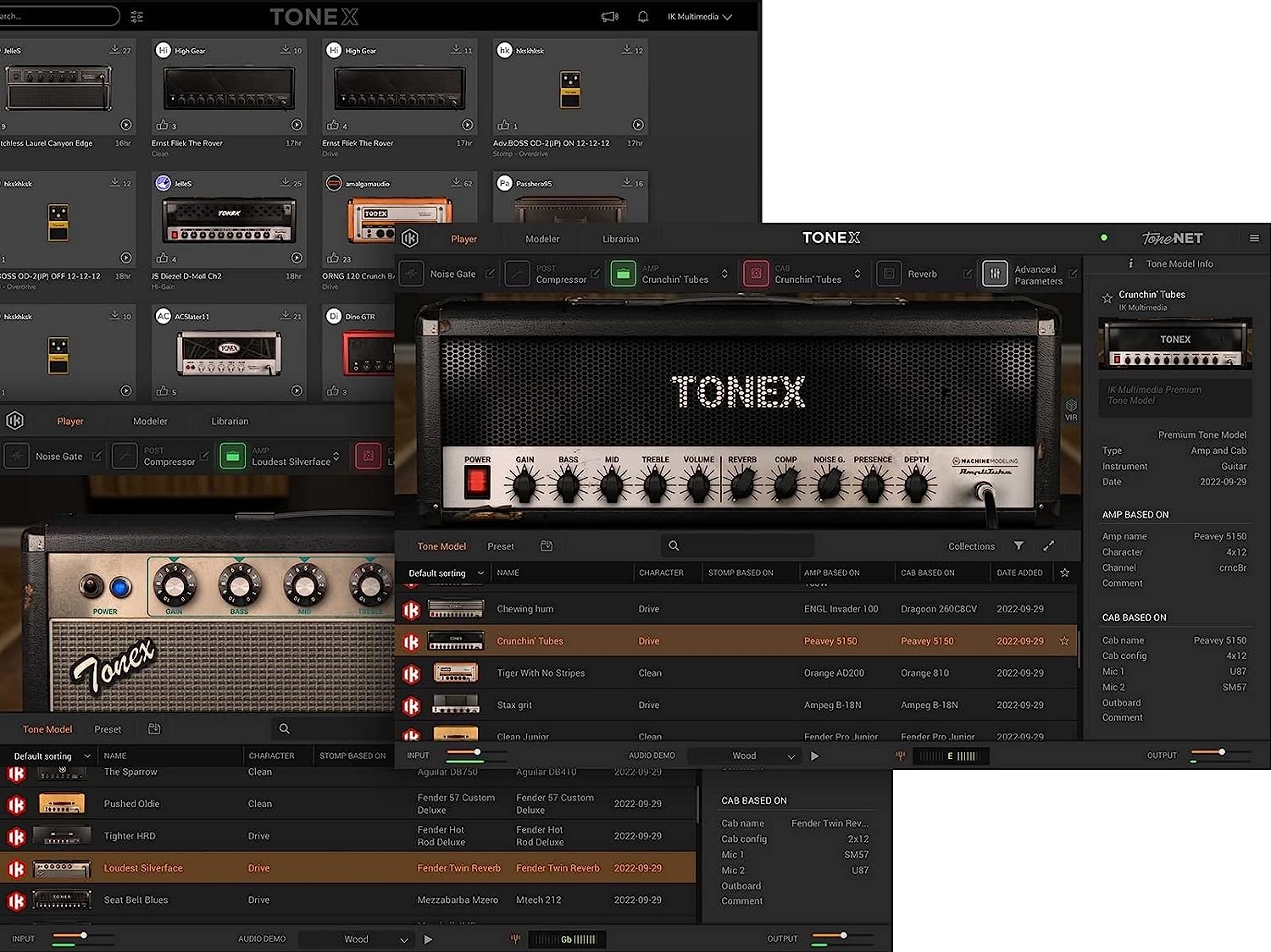Click IK logo in Crunchin' Tubes window
The height and width of the screenshot is (952, 1271).
click(410, 238)
